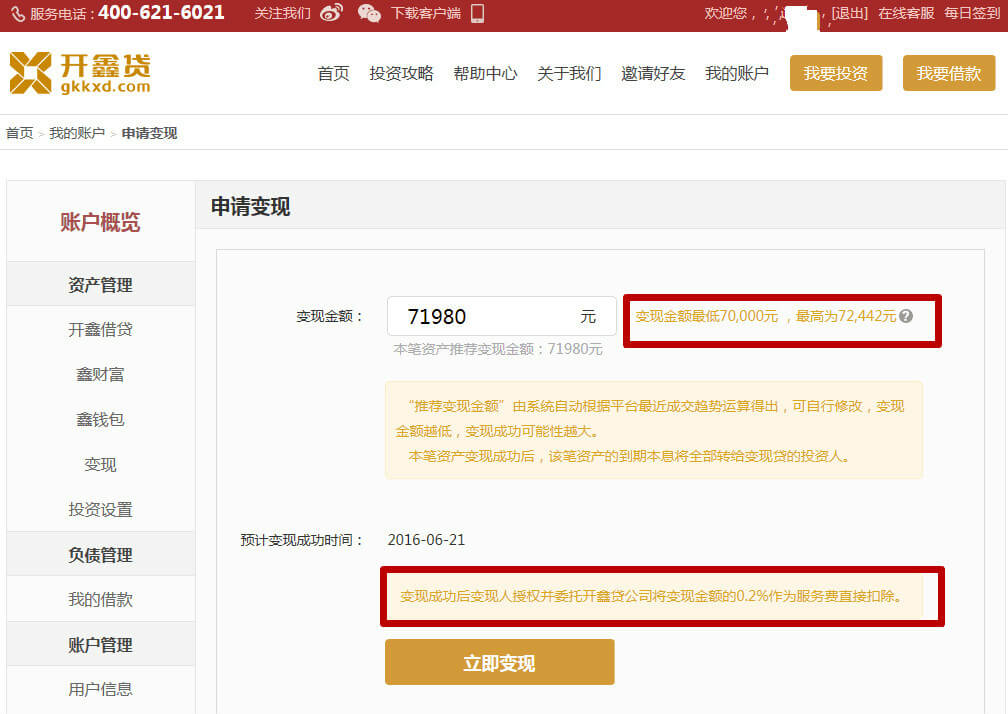Click the 退出 logout link
Image resolution: width=1008 pixels, height=714 pixels.
(x=849, y=13)
